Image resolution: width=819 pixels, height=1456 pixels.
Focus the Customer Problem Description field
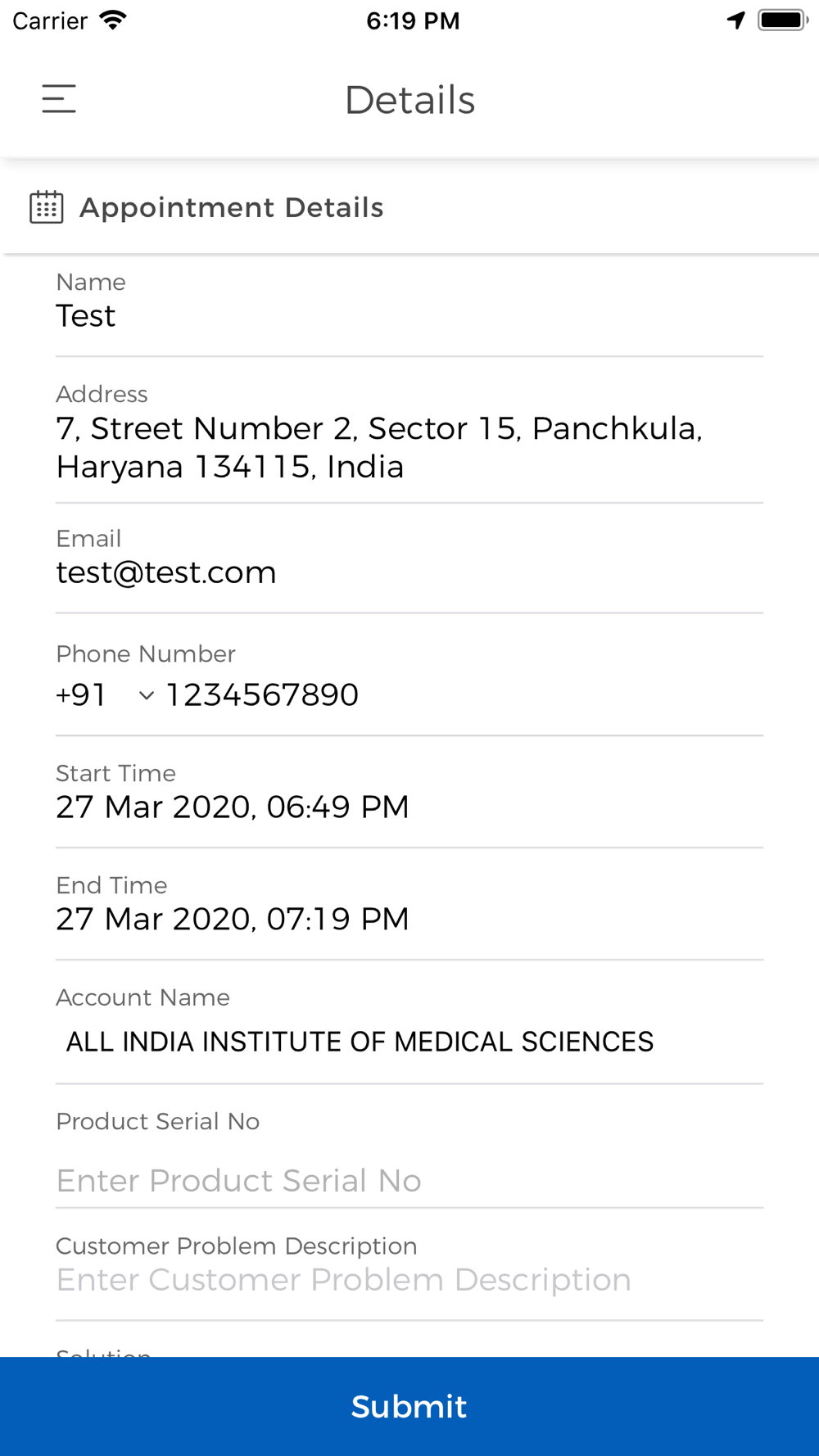(409, 1280)
